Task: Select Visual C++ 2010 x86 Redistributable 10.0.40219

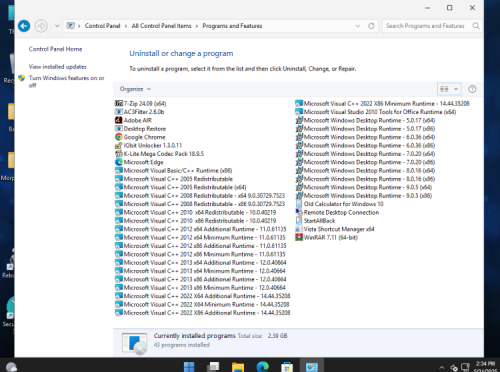Action: (196, 220)
